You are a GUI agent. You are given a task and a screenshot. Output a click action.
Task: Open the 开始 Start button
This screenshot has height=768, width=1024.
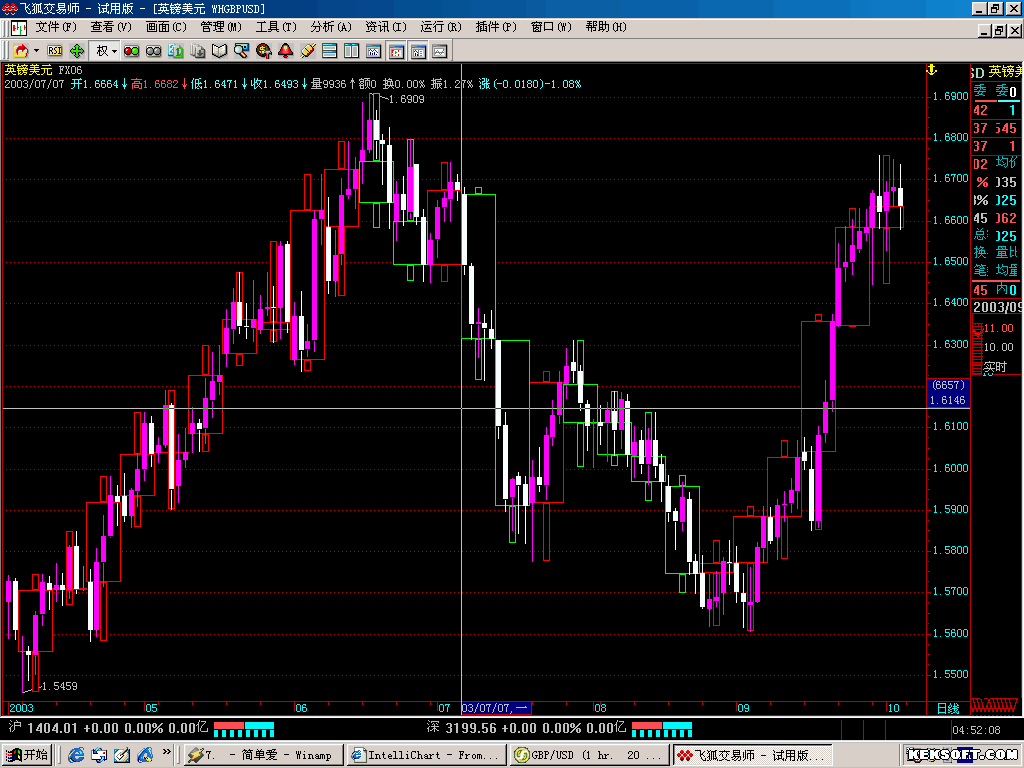coord(27,756)
